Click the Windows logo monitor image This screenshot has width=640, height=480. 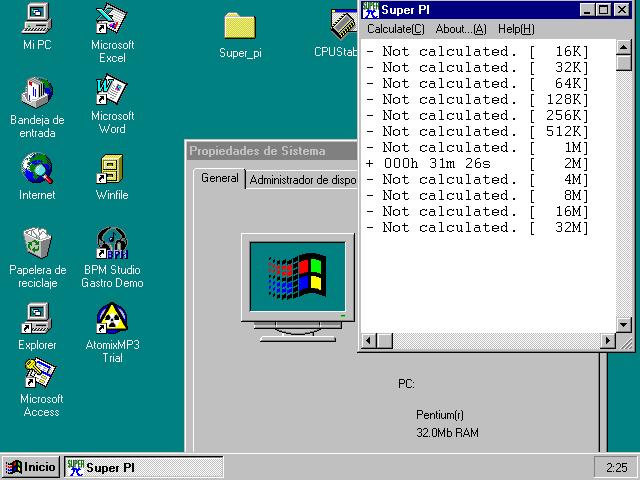point(298,287)
